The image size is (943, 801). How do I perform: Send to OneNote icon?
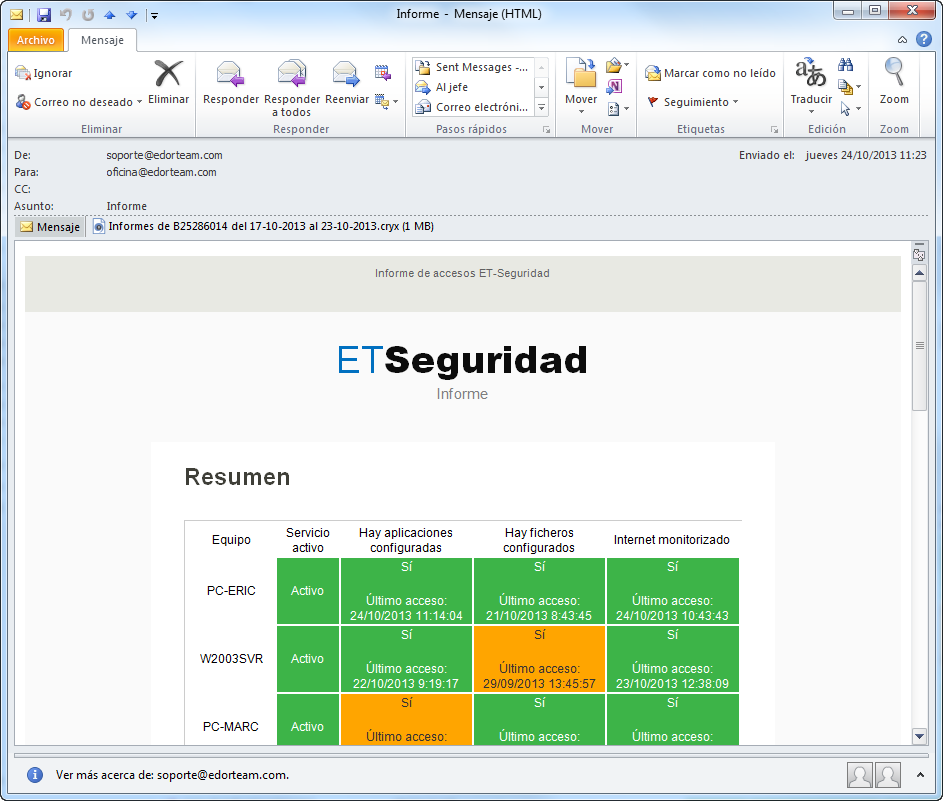click(614, 87)
